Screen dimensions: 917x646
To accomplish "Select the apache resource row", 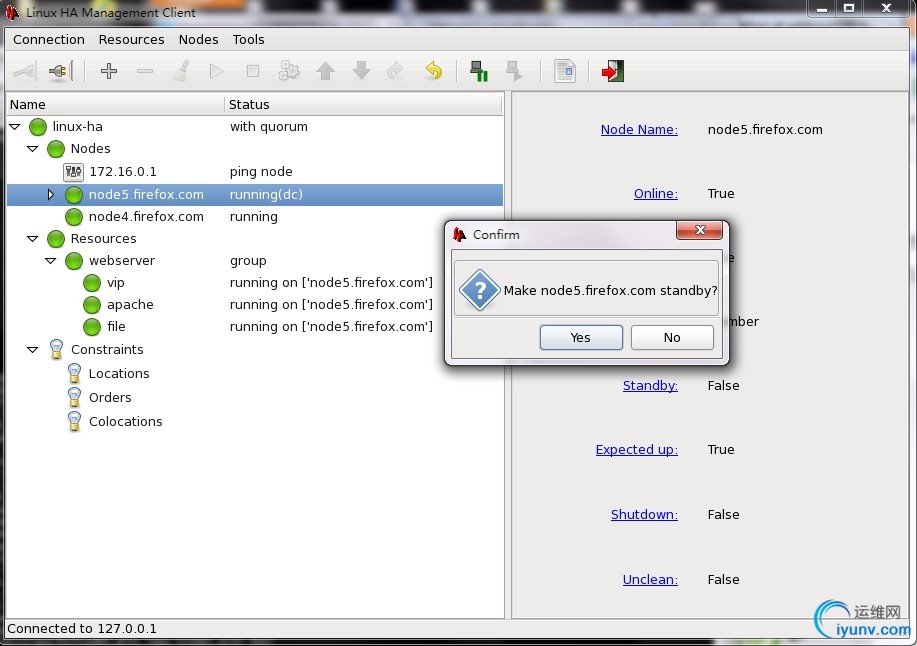I will pyautogui.click(x=254, y=305).
